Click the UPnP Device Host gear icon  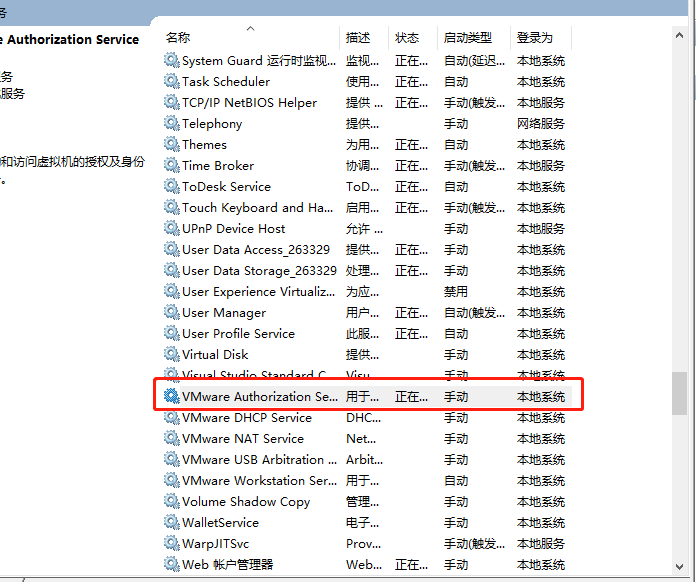pos(171,228)
